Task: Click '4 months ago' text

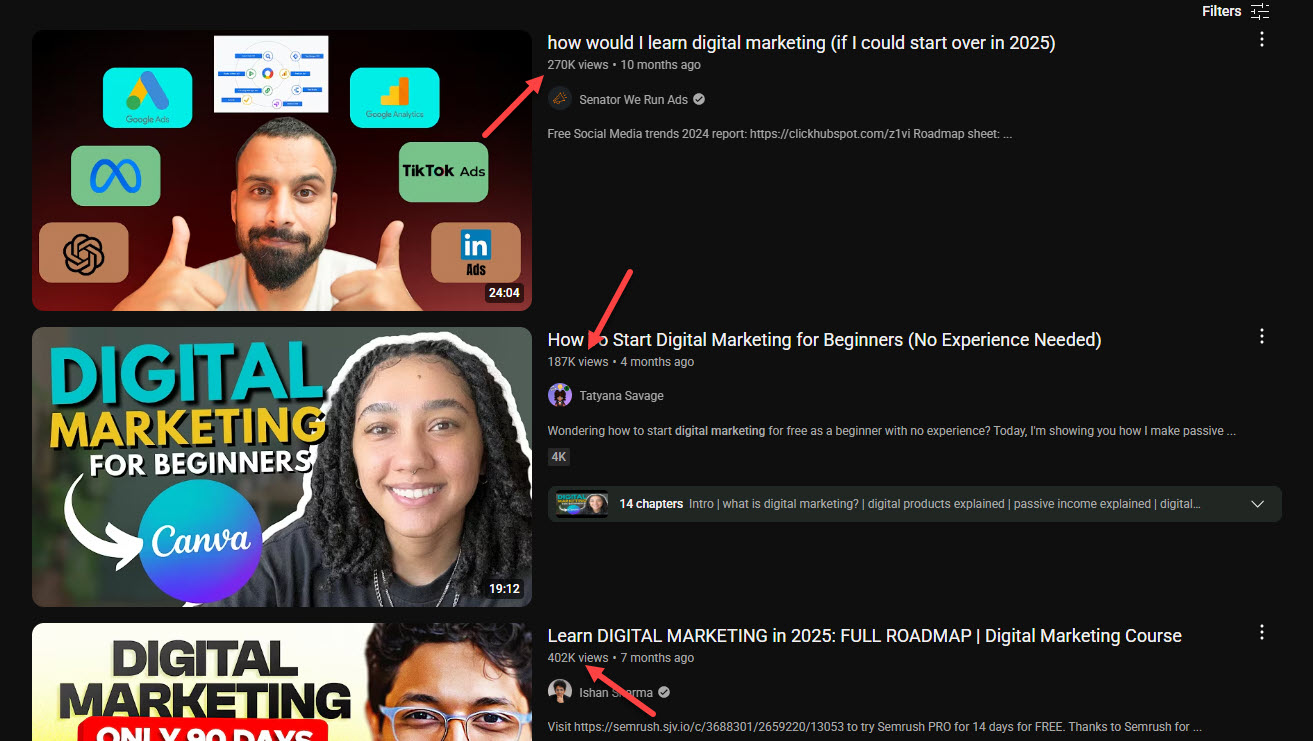Action: click(657, 362)
